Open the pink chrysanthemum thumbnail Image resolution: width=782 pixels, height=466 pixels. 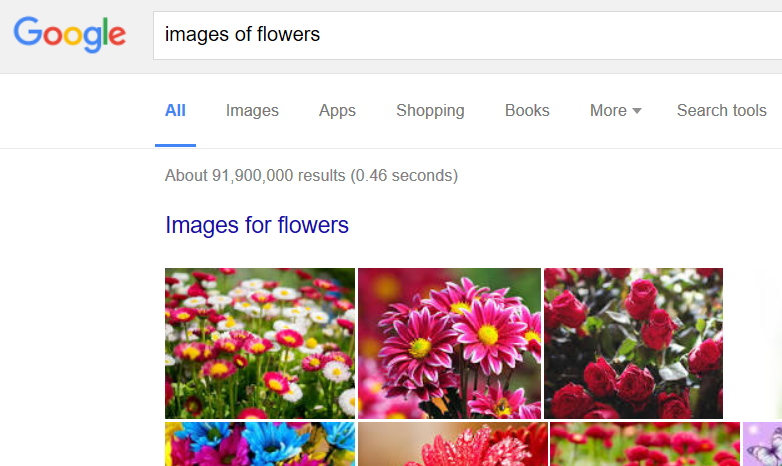point(449,343)
